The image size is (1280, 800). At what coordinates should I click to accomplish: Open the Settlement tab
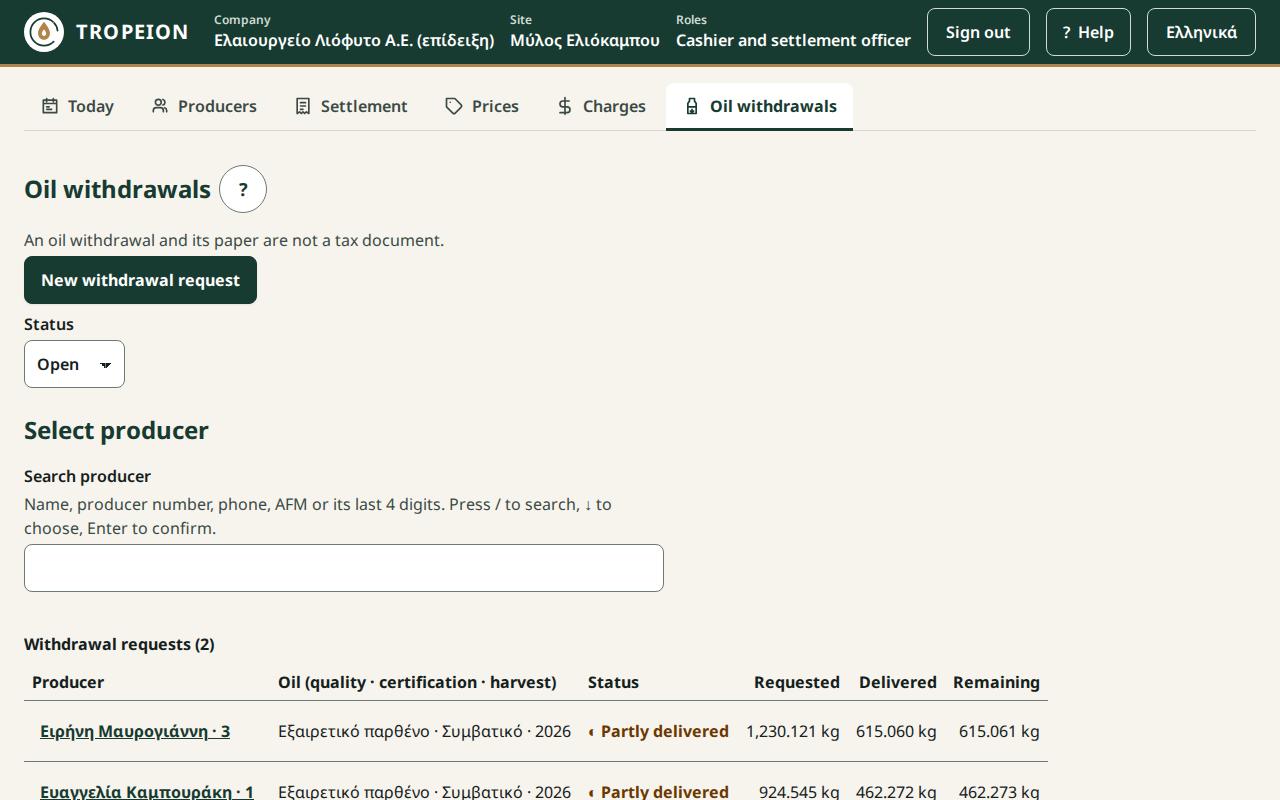[351, 106]
